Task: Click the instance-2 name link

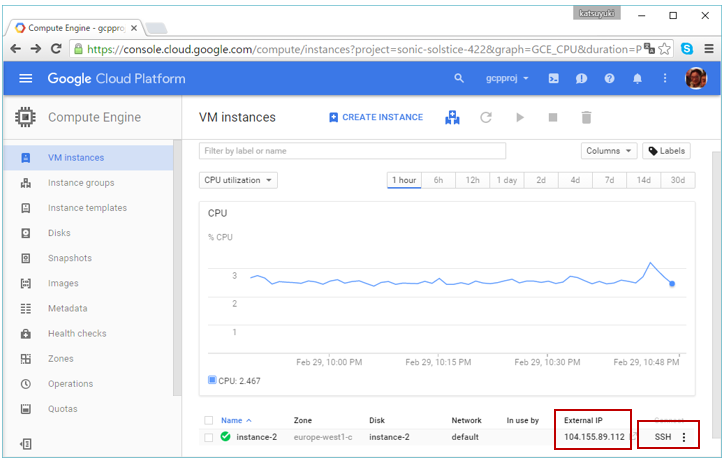Action: pos(256,437)
